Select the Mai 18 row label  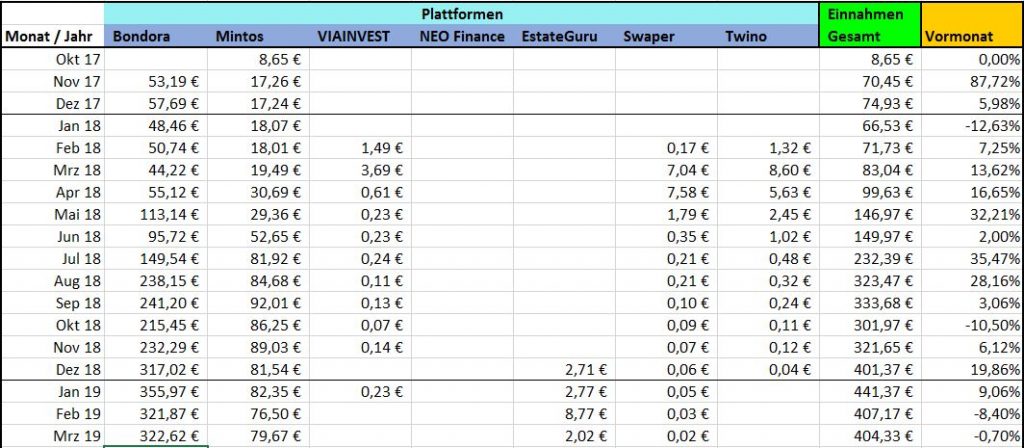(52, 214)
